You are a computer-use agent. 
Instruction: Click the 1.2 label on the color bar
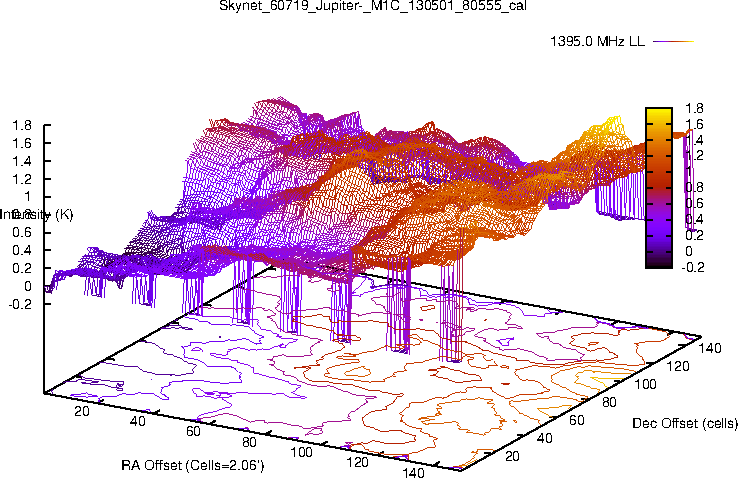pyautogui.click(x=694, y=156)
